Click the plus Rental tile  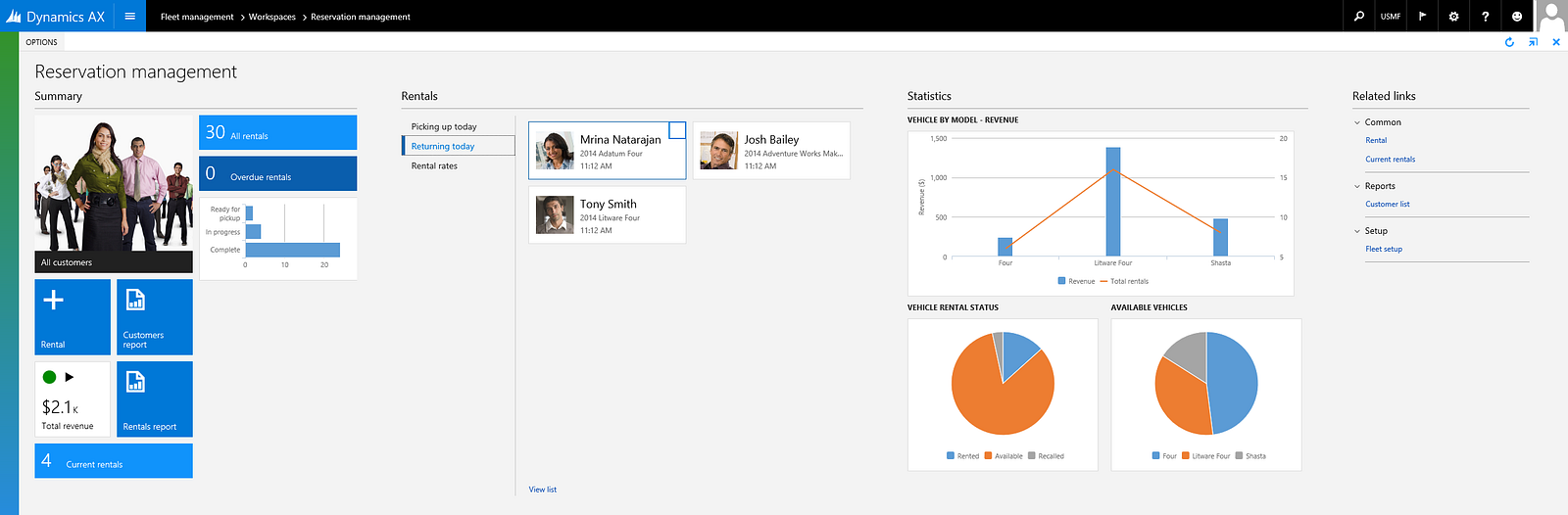coord(73,317)
